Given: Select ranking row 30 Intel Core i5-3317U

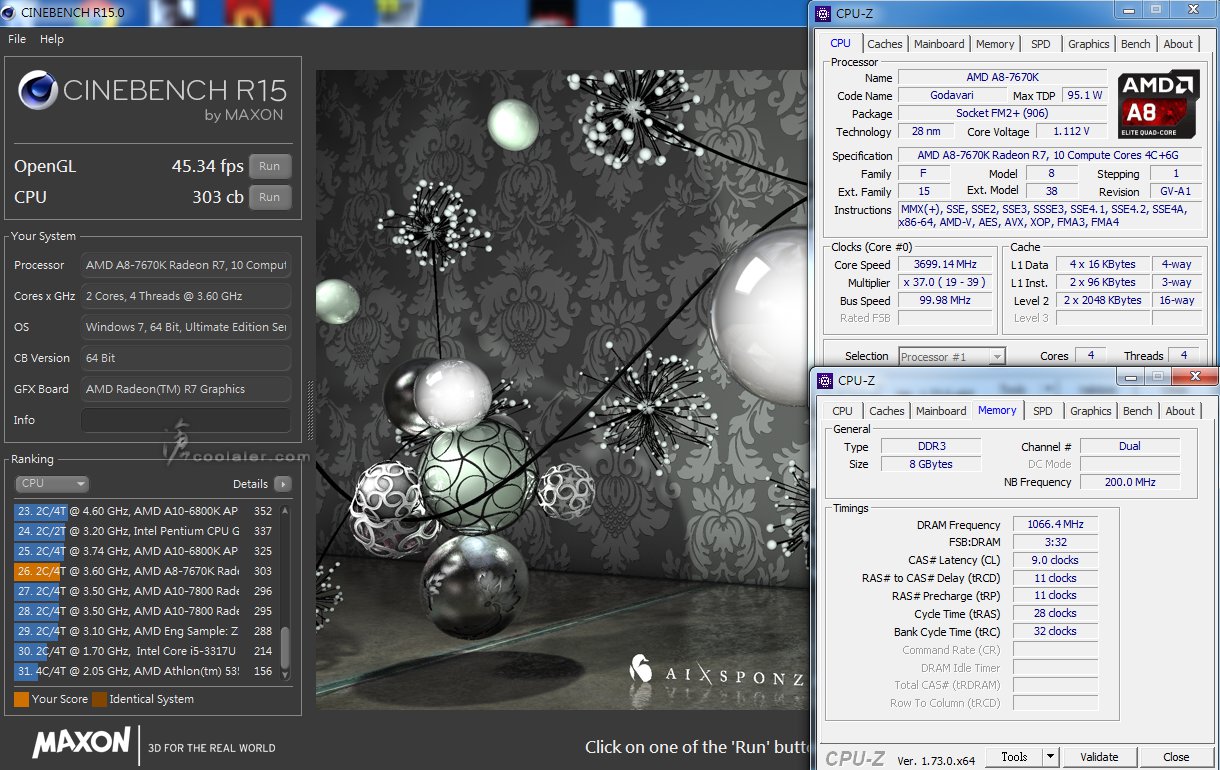Looking at the screenshot, I should [146, 651].
